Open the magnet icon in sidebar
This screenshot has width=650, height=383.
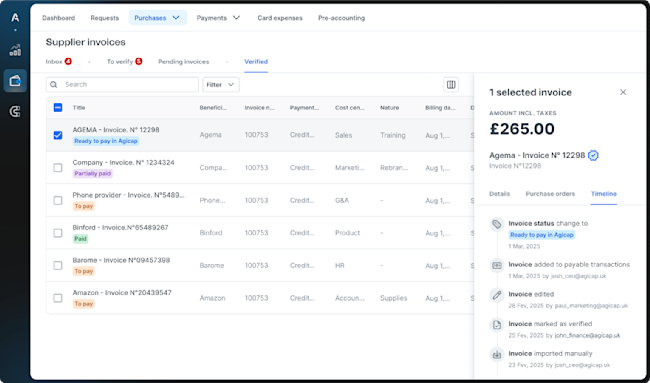click(x=15, y=112)
